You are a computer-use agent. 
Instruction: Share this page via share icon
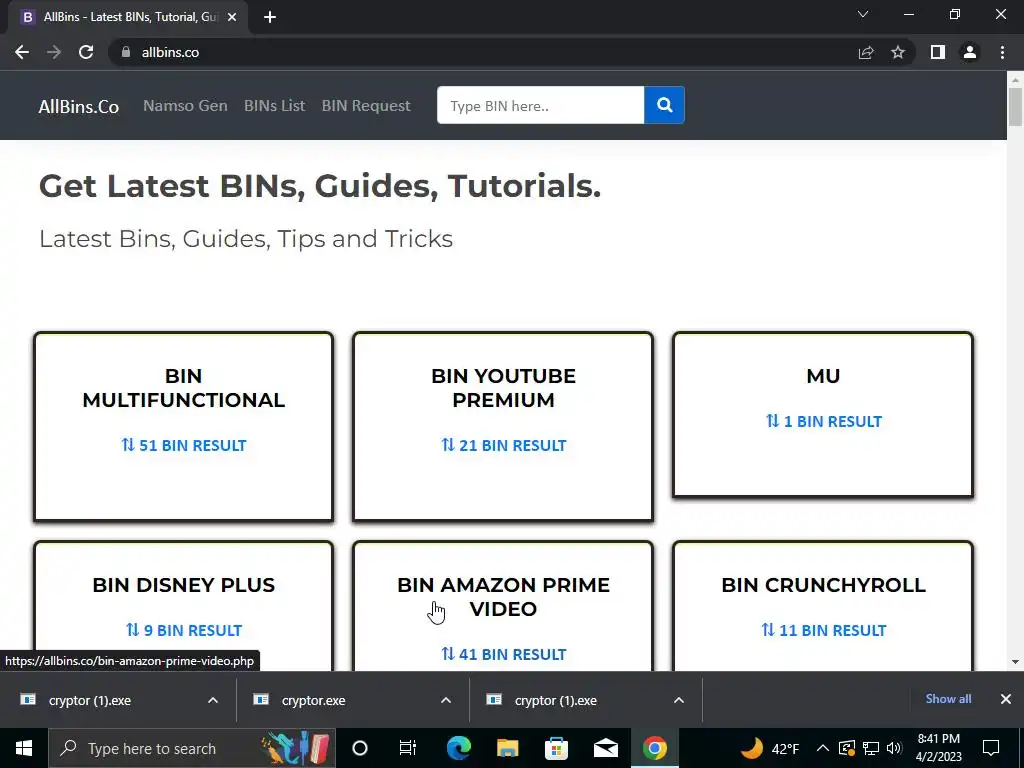866,52
